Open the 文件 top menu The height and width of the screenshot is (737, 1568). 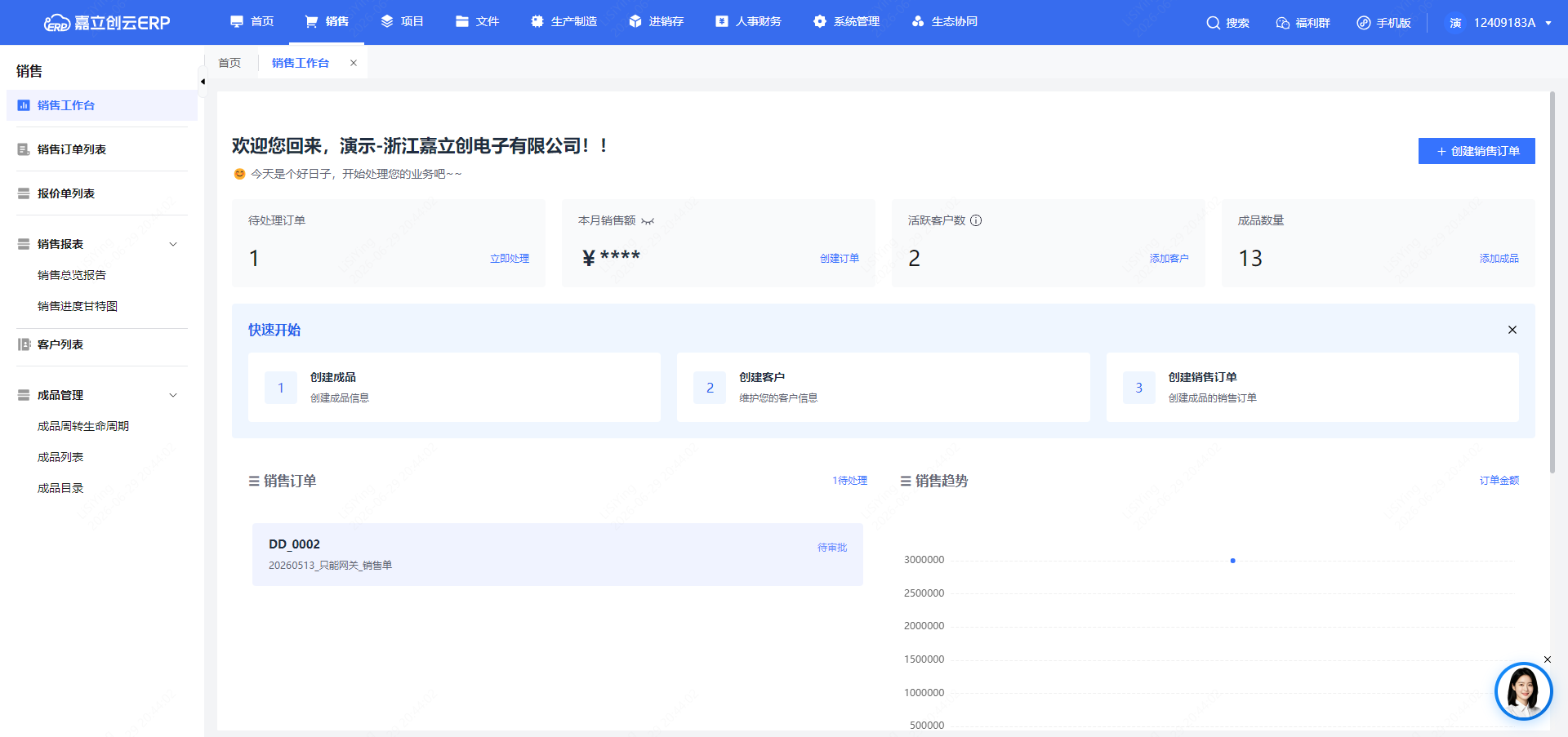[x=478, y=21]
